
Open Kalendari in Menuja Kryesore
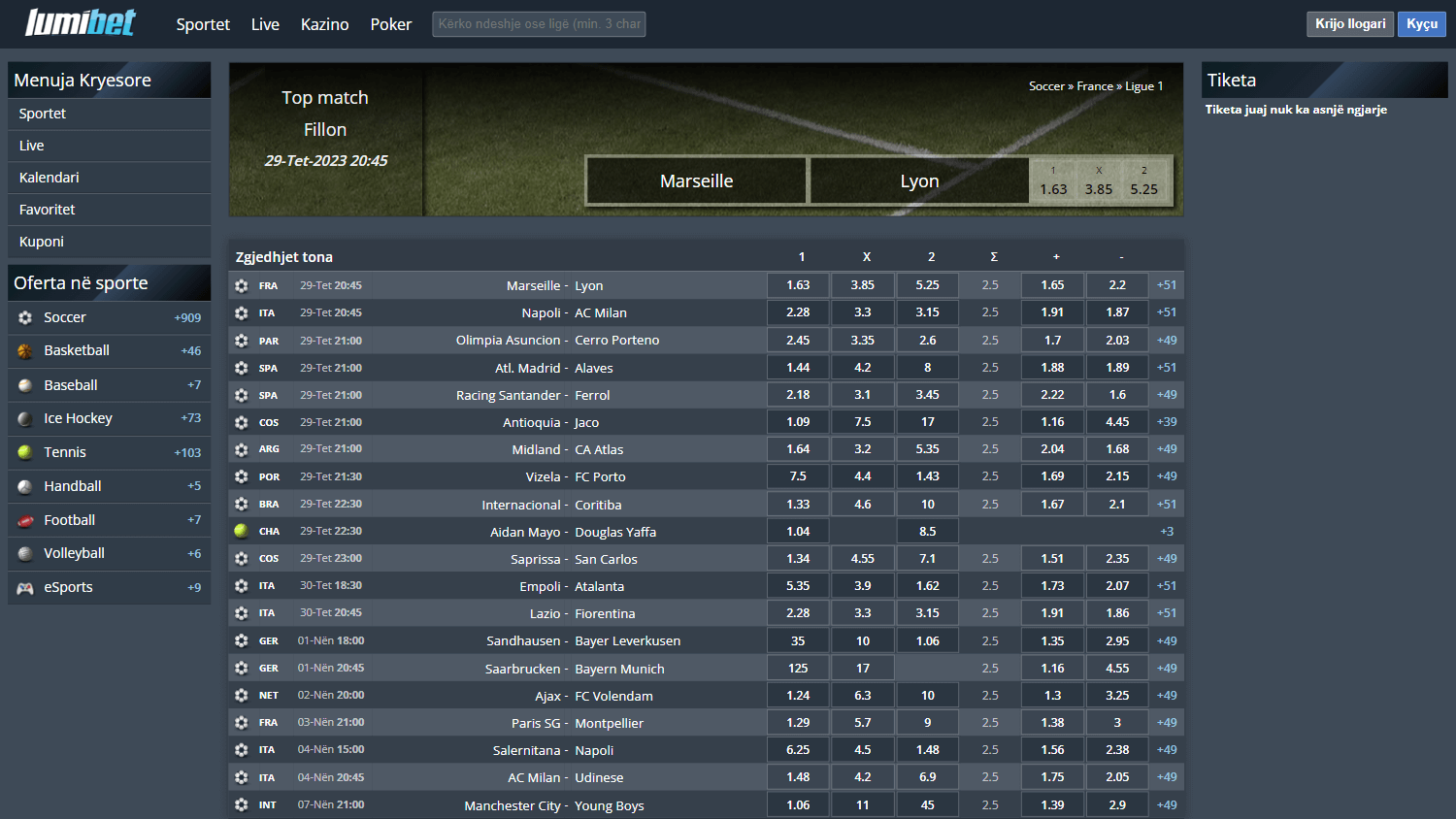pyautogui.click(x=110, y=178)
